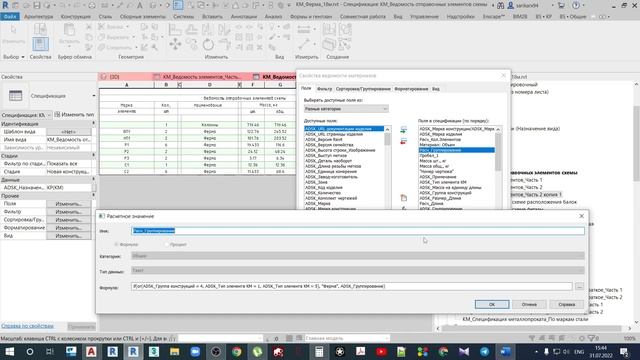This screenshot has height=360, width=640.
Task: Open the Спецификация: КМ instance dropdown
Action: point(26,115)
